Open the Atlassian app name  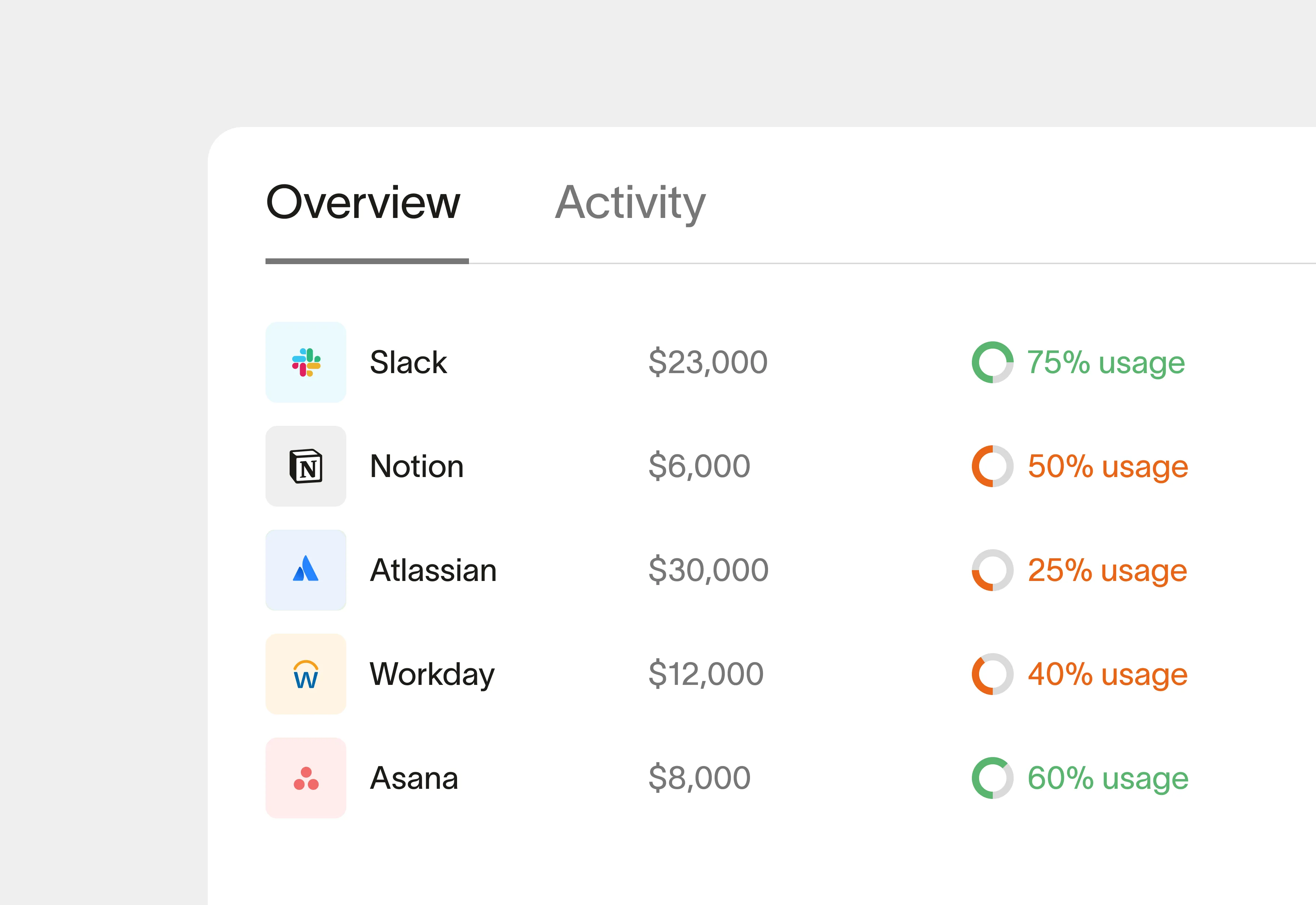click(433, 570)
